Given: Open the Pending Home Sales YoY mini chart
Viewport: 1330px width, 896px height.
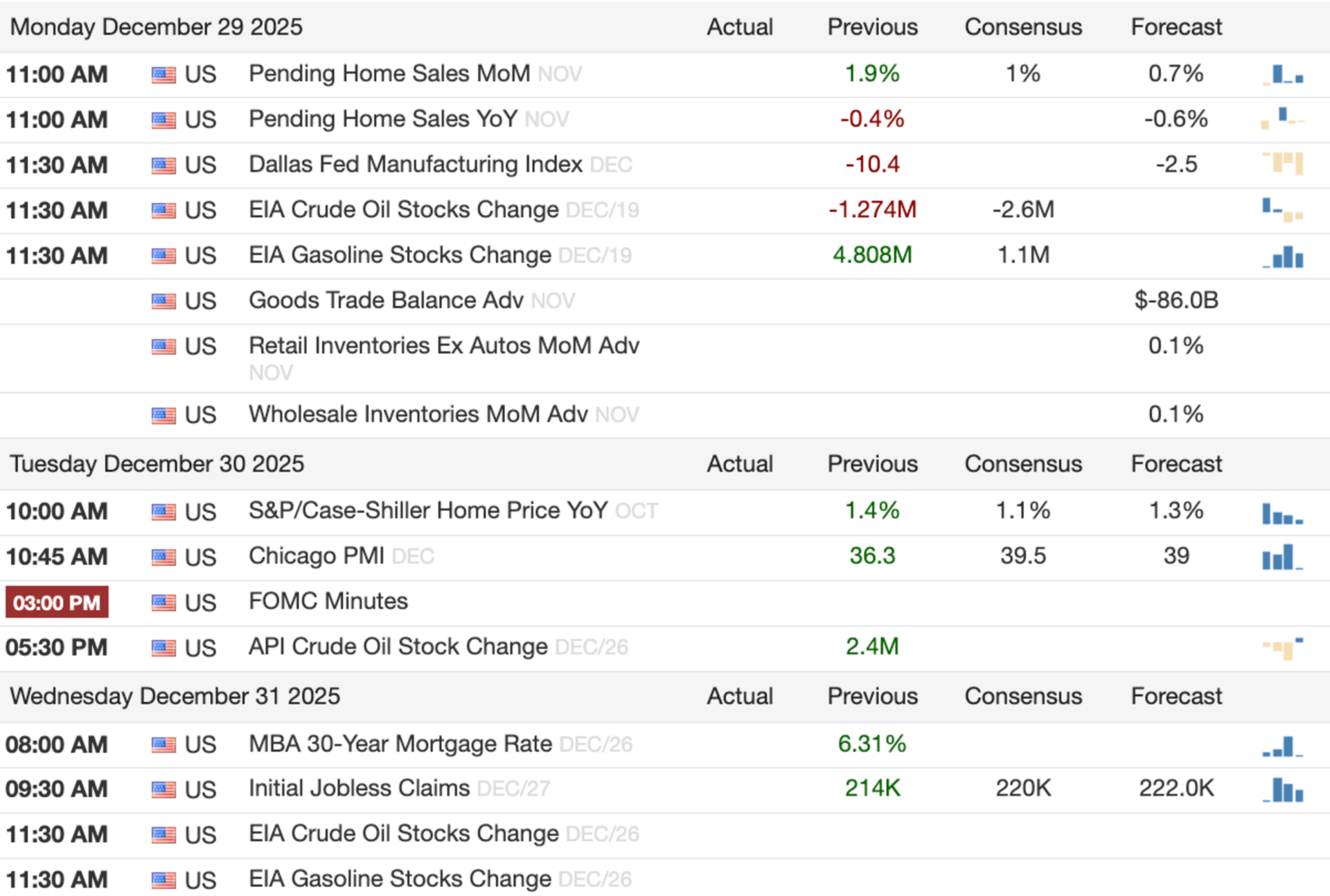Looking at the screenshot, I should click(x=1283, y=118).
